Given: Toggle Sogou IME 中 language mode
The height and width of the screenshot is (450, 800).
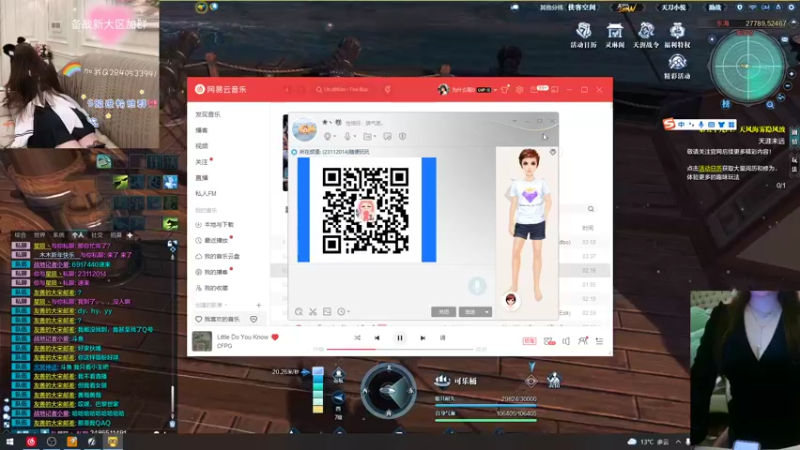Looking at the screenshot, I should pos(682,124).
